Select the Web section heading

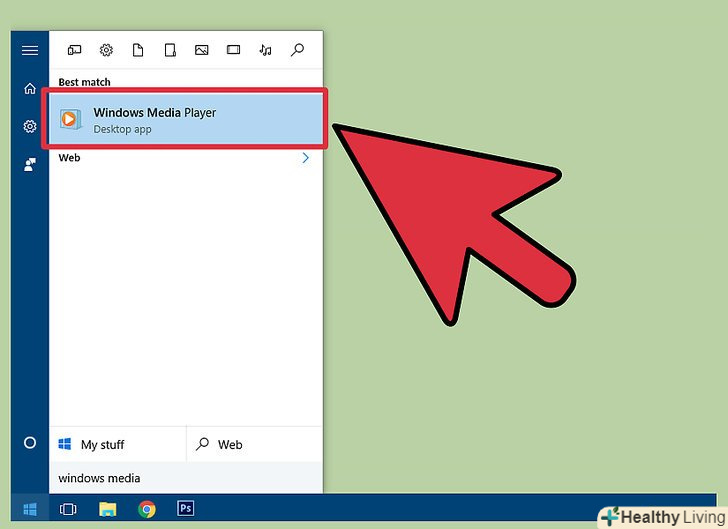click(x=69, y=158)
